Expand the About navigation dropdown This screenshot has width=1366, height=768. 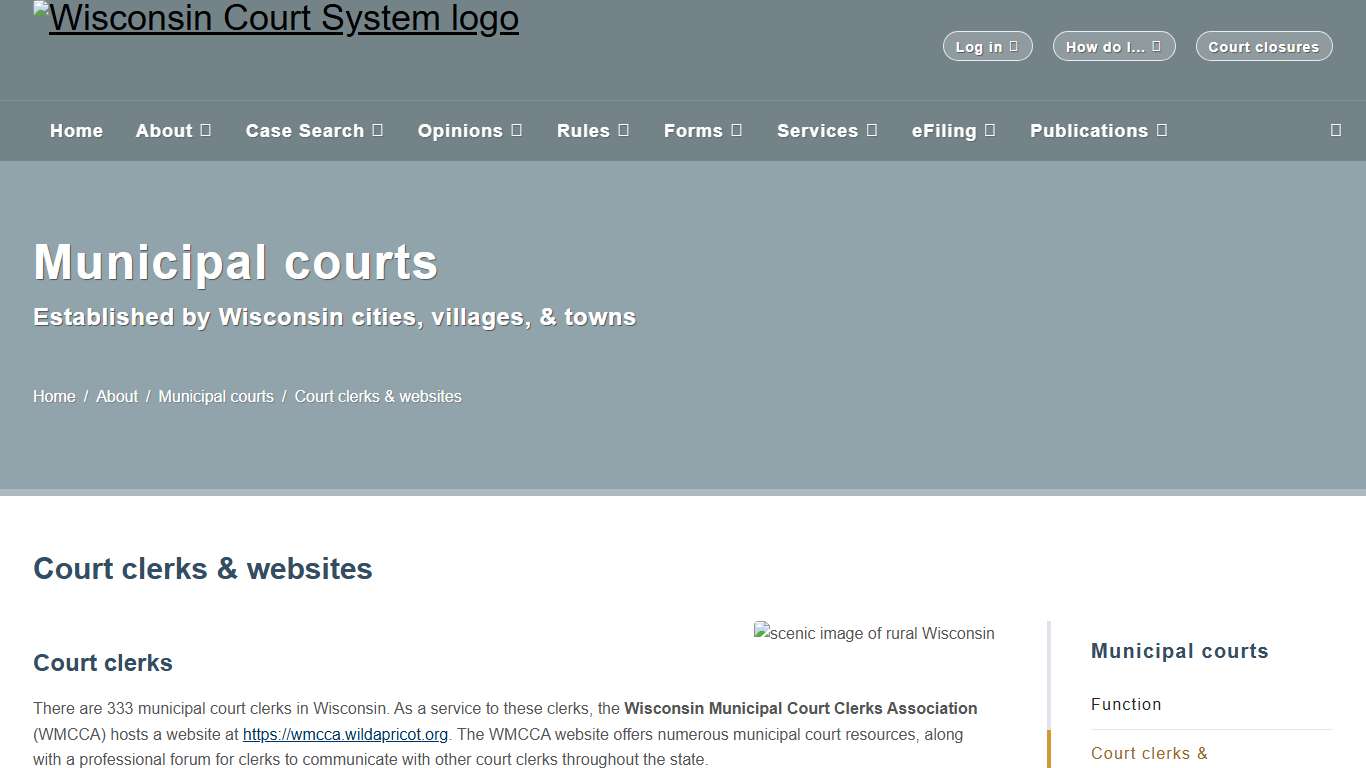click(173, 130)
